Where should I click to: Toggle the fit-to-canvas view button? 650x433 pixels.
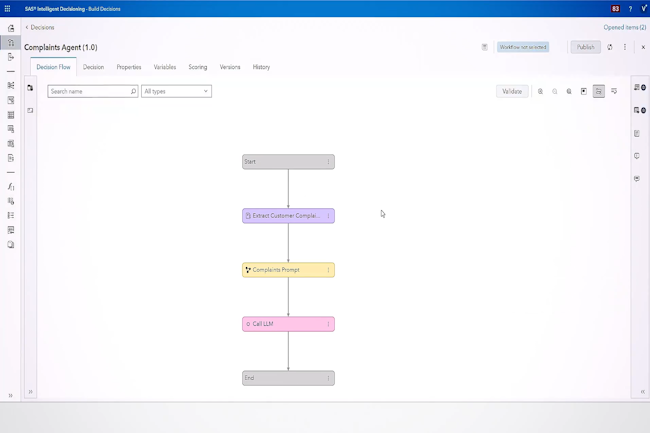584,91
